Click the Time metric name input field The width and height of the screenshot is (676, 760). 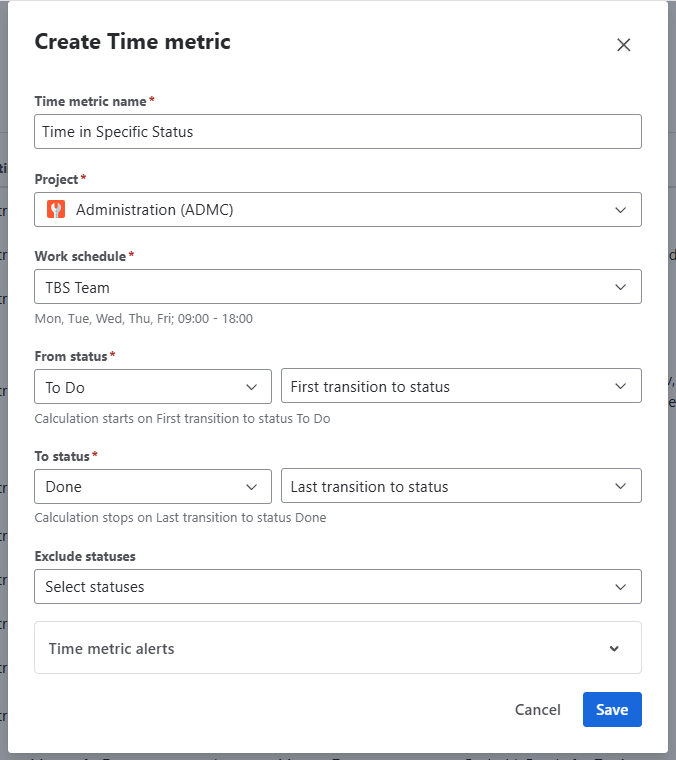(337, 132)
